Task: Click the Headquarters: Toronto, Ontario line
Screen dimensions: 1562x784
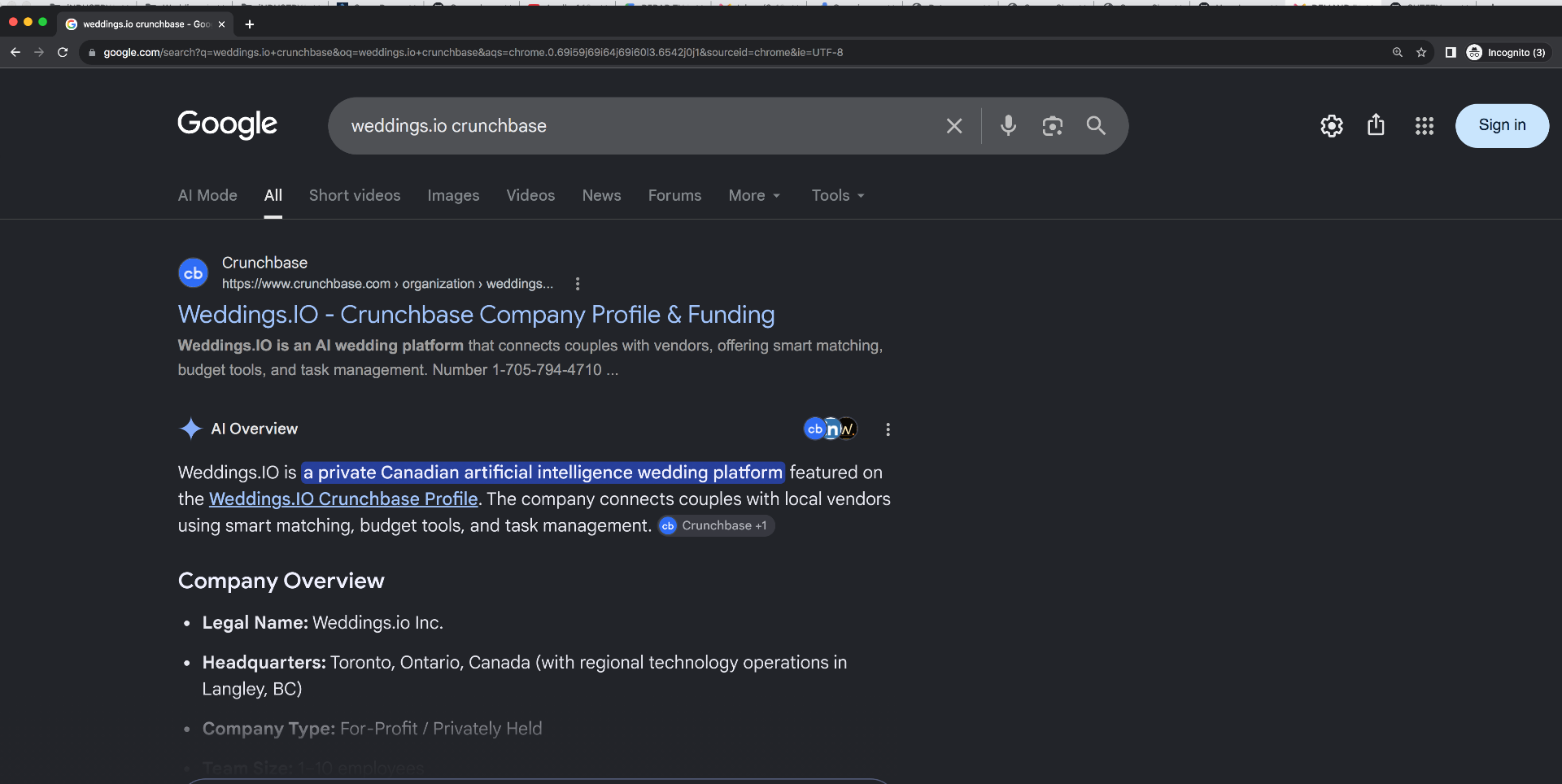Action: click(x=525, y=676)
